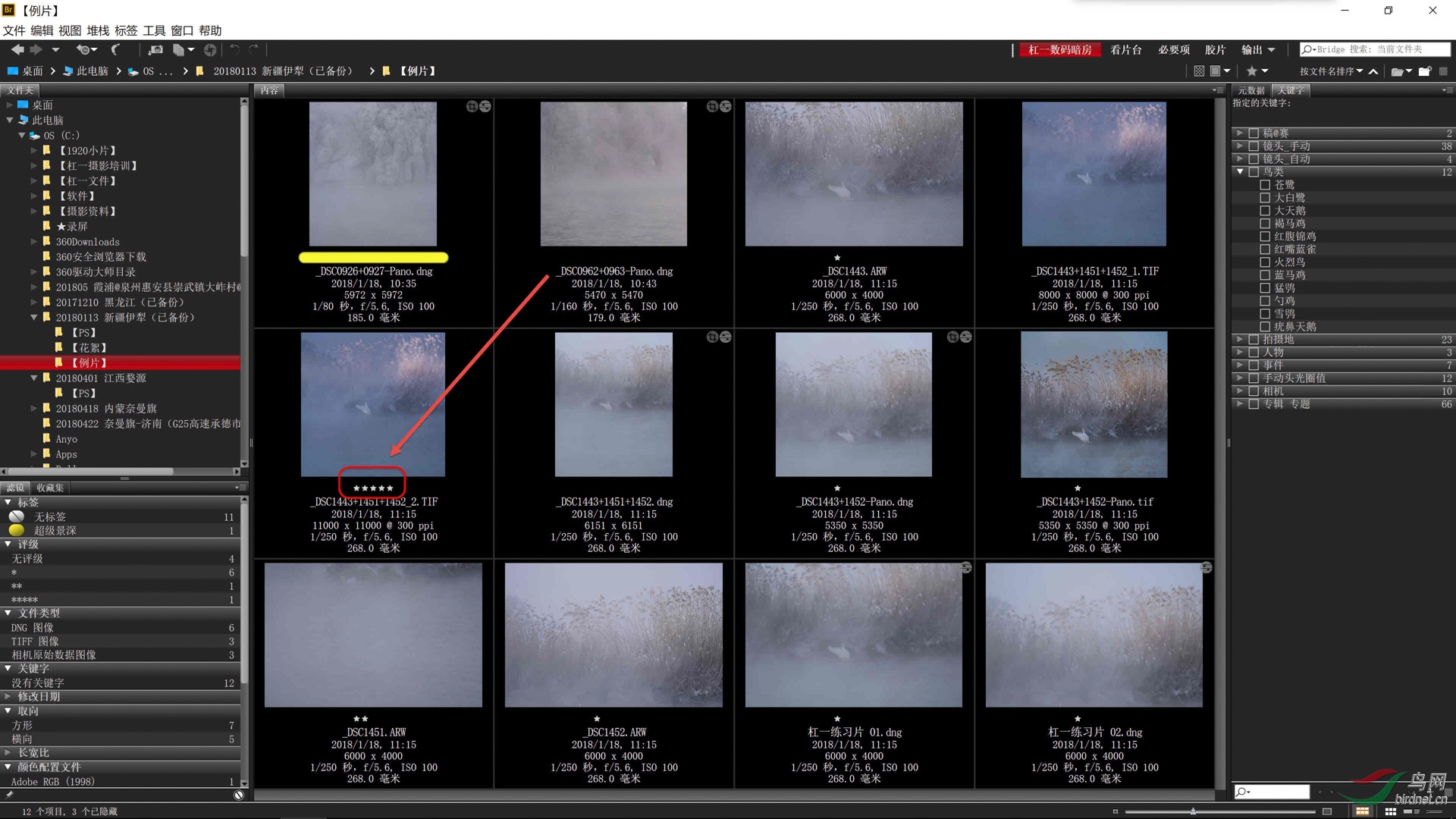Click the boomerang return icon in toolbar
This screenshot has width=1456, height=819.
point(115,49)
